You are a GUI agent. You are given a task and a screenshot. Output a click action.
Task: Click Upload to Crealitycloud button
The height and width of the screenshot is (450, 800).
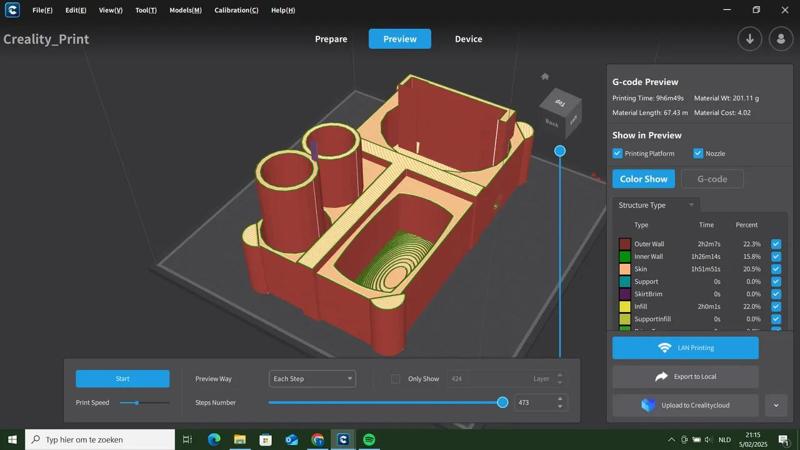(685, 405)
